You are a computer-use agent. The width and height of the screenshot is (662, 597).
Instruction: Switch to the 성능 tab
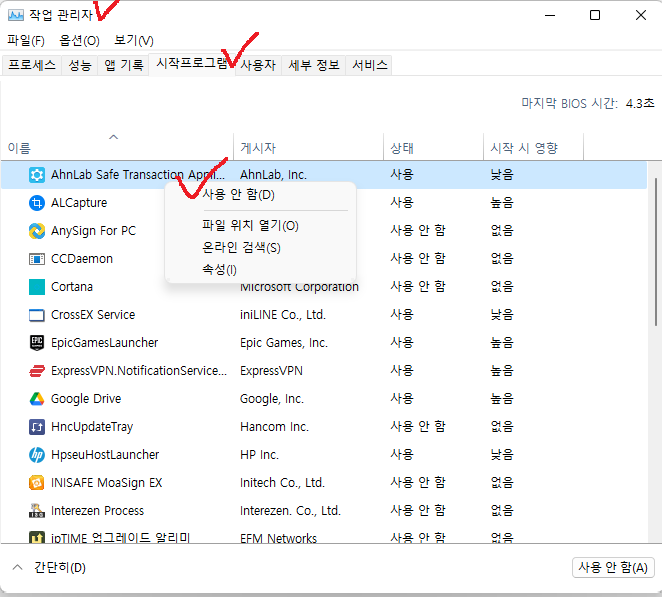click(x=80, y=65)
